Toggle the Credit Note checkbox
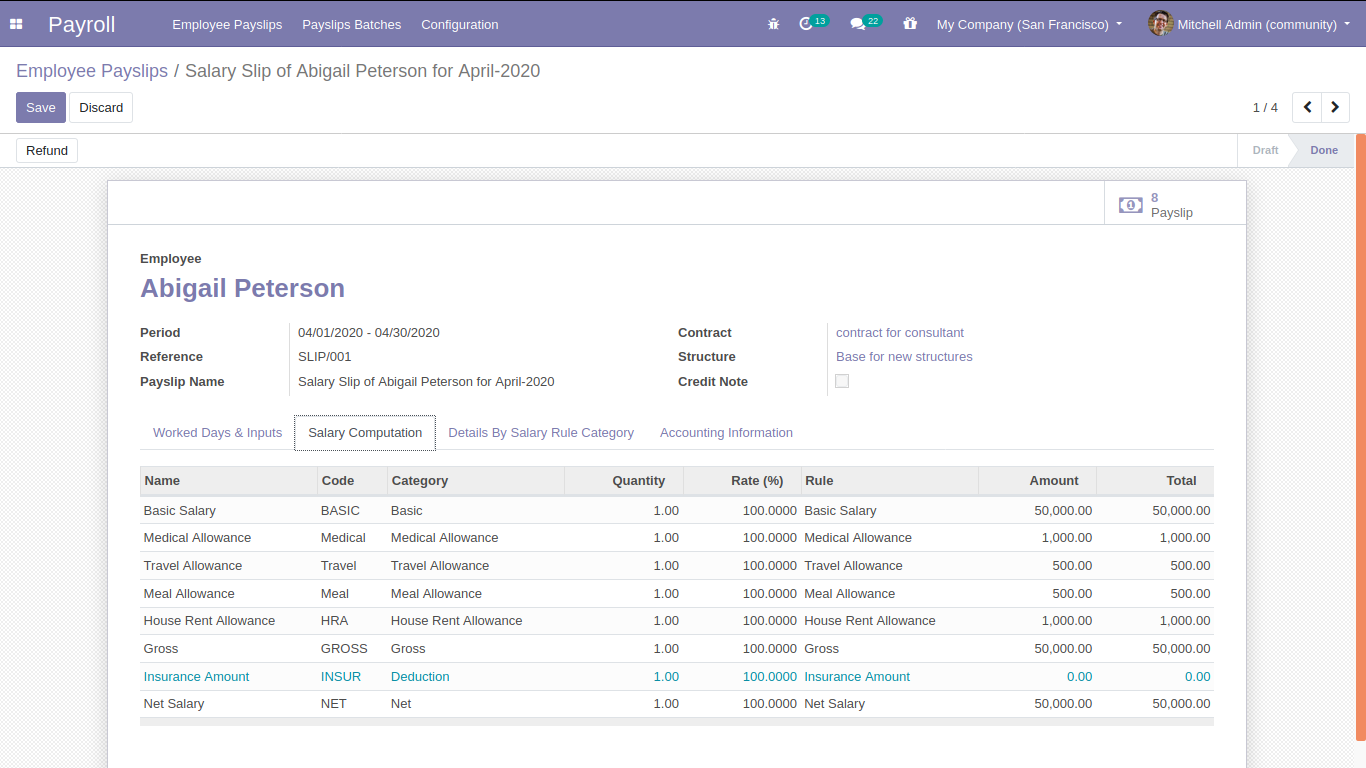The width and height of the screenshot is (1366, 768). pyautogui.click(x=842, y=381)
